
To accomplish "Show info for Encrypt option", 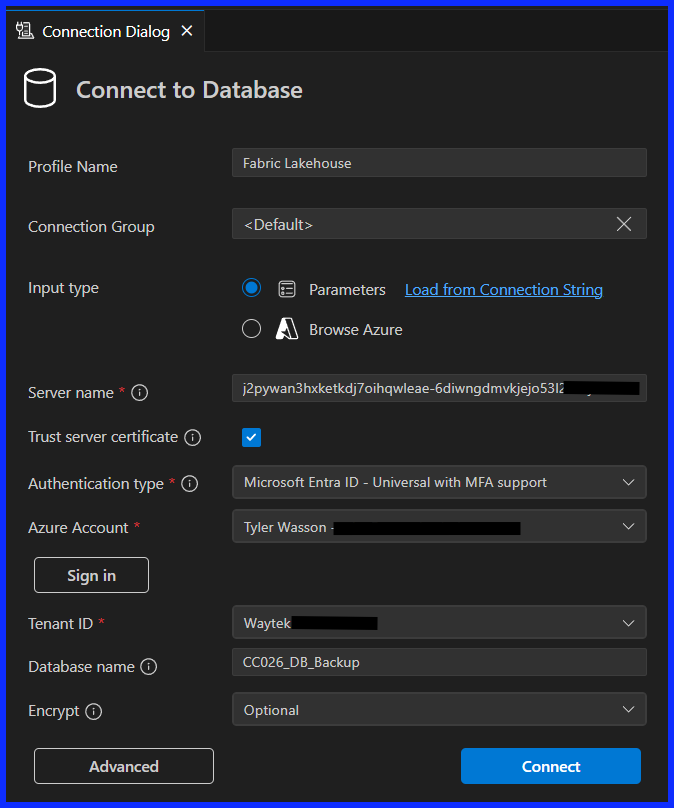I will click(93, 712).
